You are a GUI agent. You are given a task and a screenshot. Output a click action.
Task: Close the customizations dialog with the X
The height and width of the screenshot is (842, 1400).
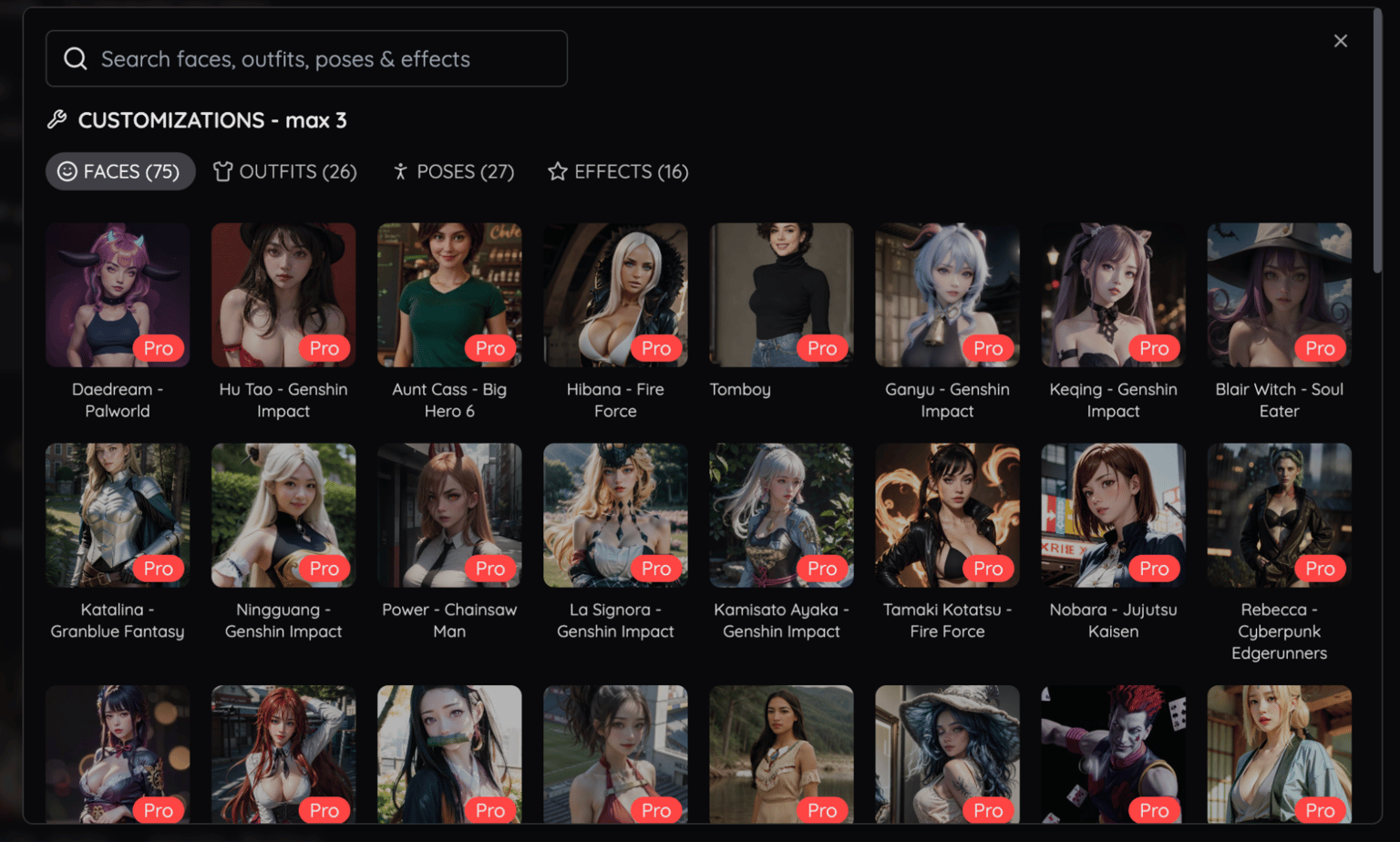(x=1340, y=41)
